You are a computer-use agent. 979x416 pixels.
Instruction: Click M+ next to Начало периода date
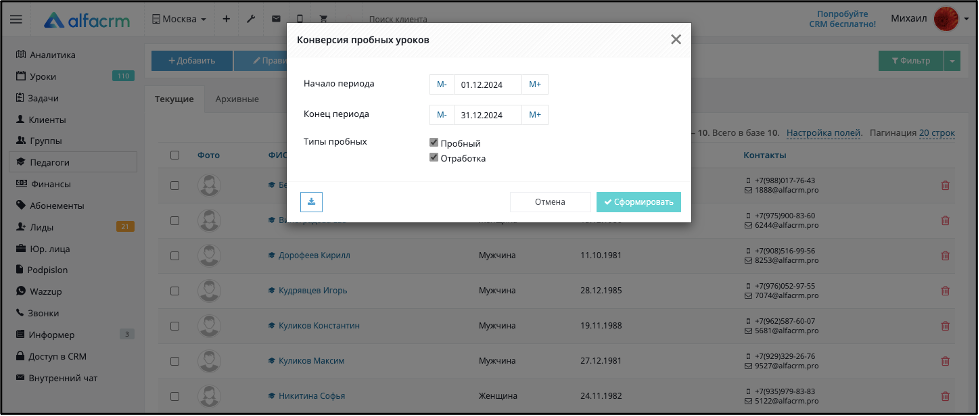[535, 84]
